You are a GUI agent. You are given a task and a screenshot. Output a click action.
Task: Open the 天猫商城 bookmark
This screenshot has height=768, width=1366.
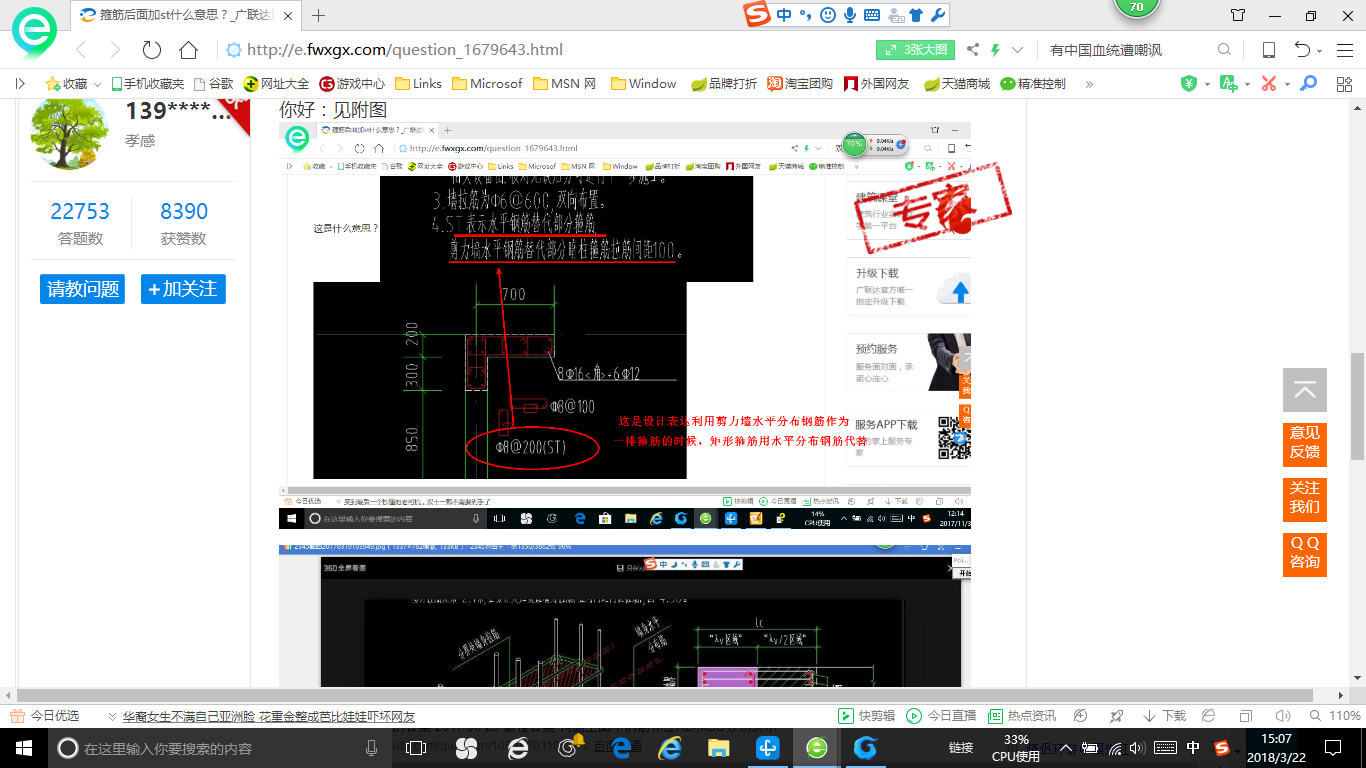tap(956, 84)
